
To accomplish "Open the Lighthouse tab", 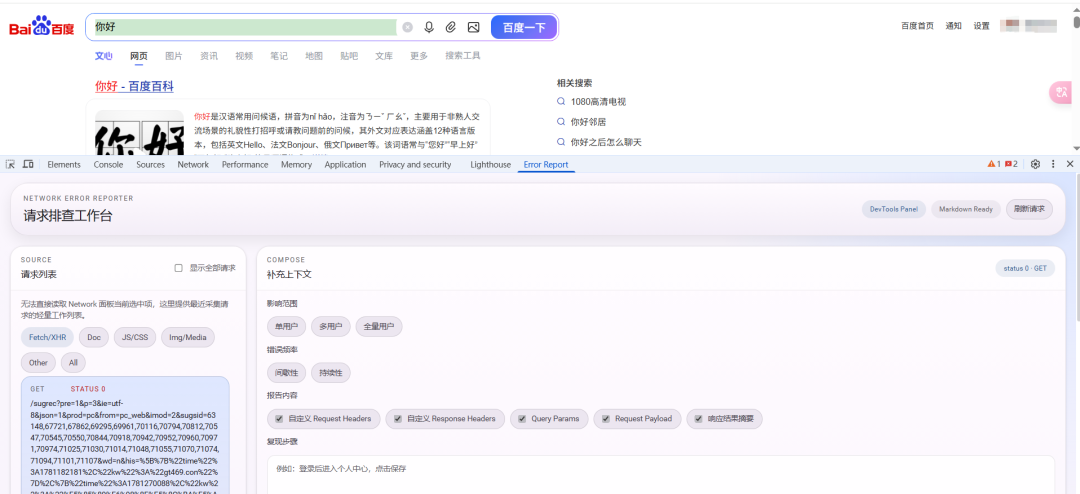I will pos(490,165).
